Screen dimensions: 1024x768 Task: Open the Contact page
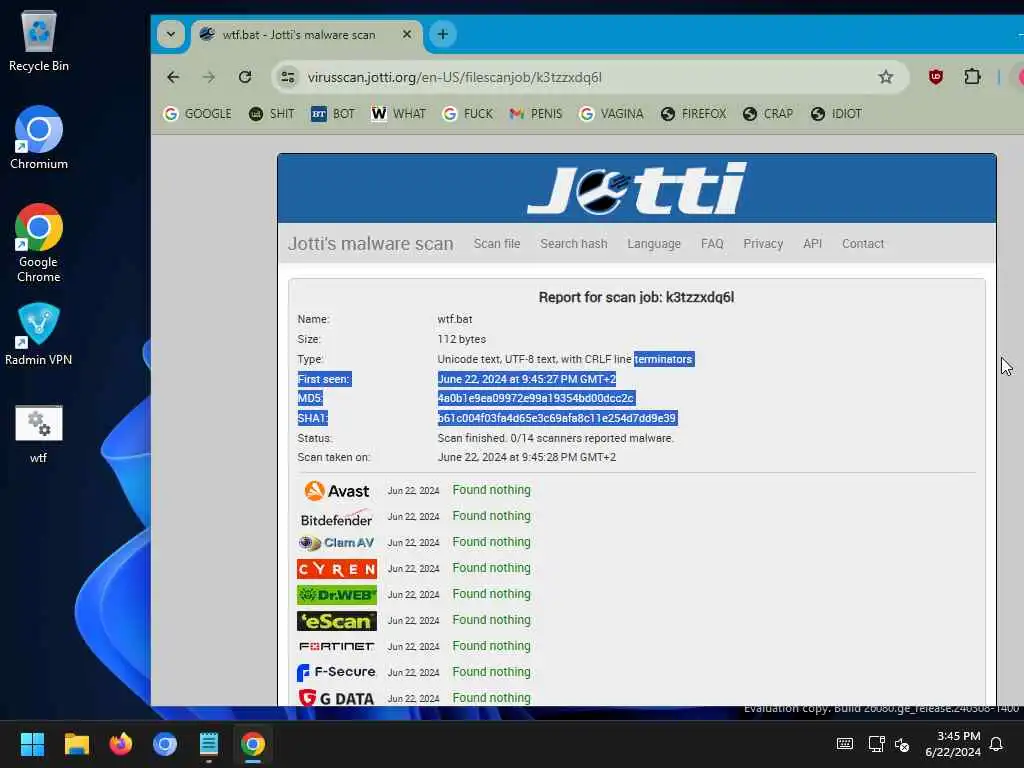coord(863,244)
